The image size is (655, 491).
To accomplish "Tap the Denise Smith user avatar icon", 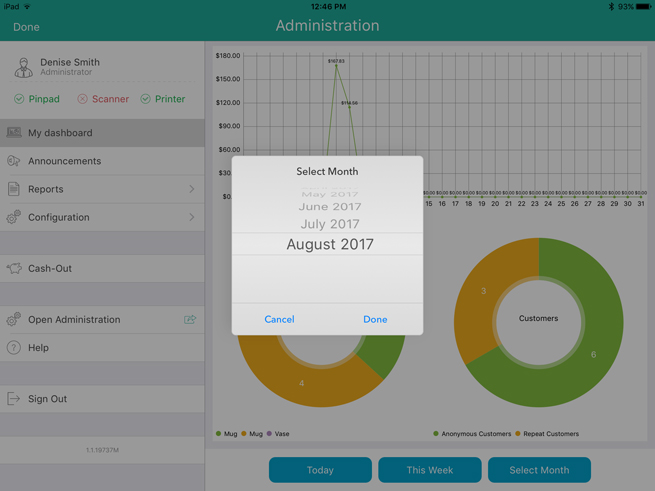I will 23,68.
